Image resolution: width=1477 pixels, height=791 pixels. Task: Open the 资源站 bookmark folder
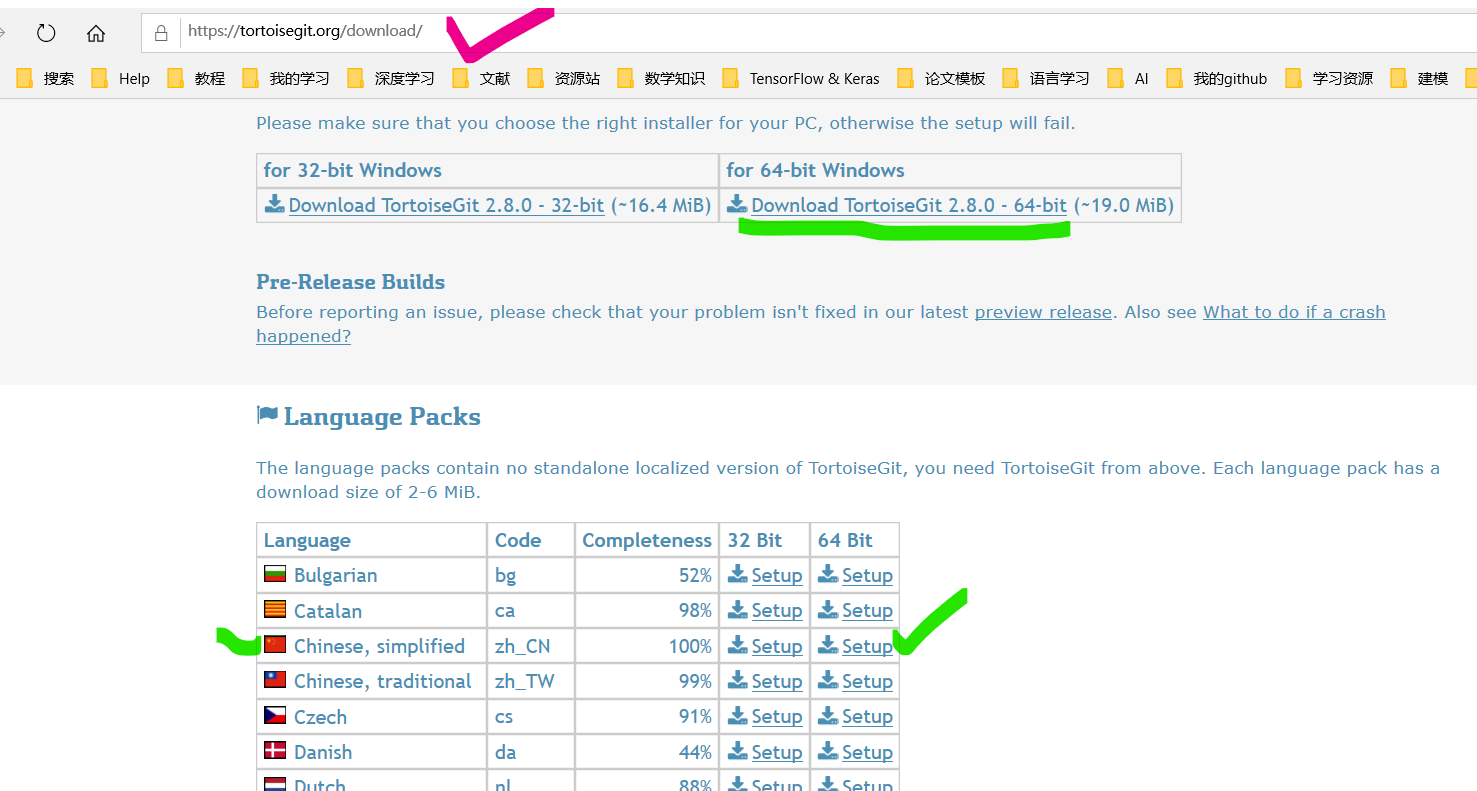tap(565, 78)
